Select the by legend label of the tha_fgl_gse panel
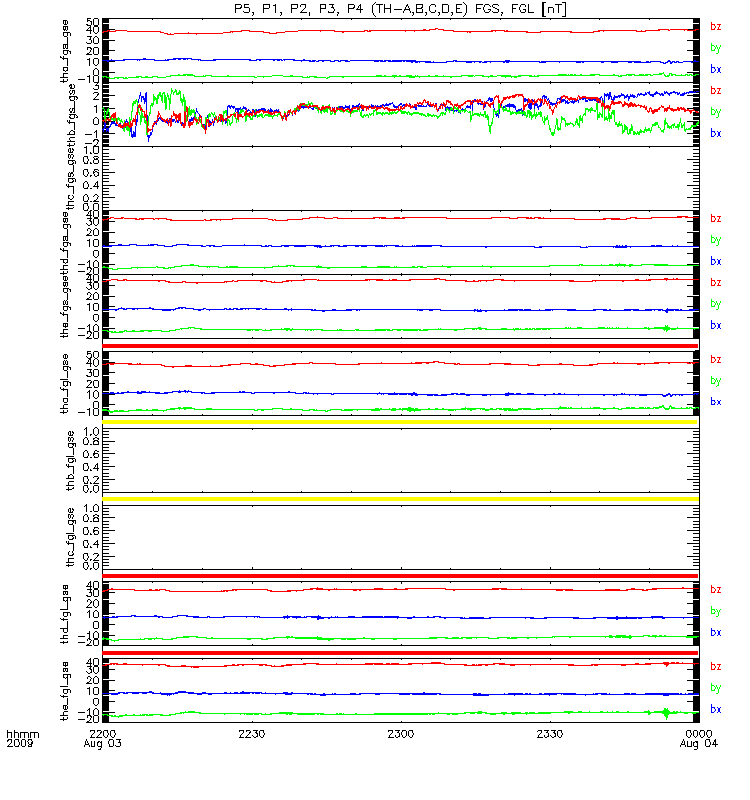750x800 pixels. point(715,381)
